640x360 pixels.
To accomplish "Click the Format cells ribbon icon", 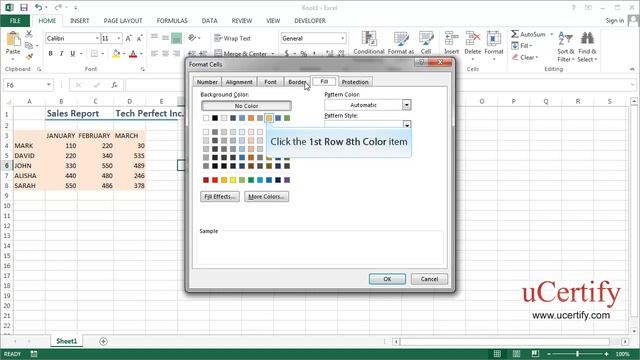I will [x=494, y=39].
